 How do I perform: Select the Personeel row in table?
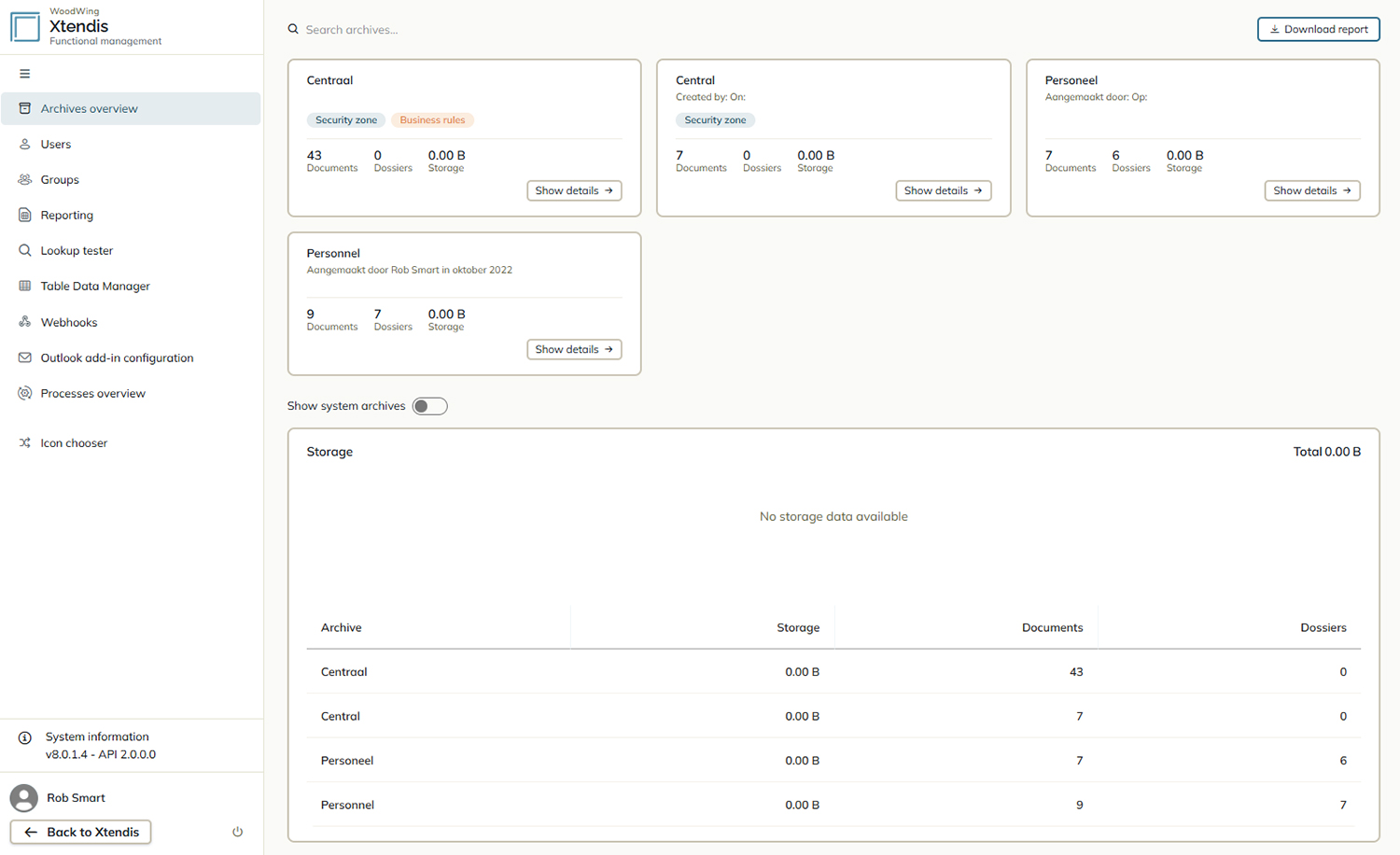point(833,760)
